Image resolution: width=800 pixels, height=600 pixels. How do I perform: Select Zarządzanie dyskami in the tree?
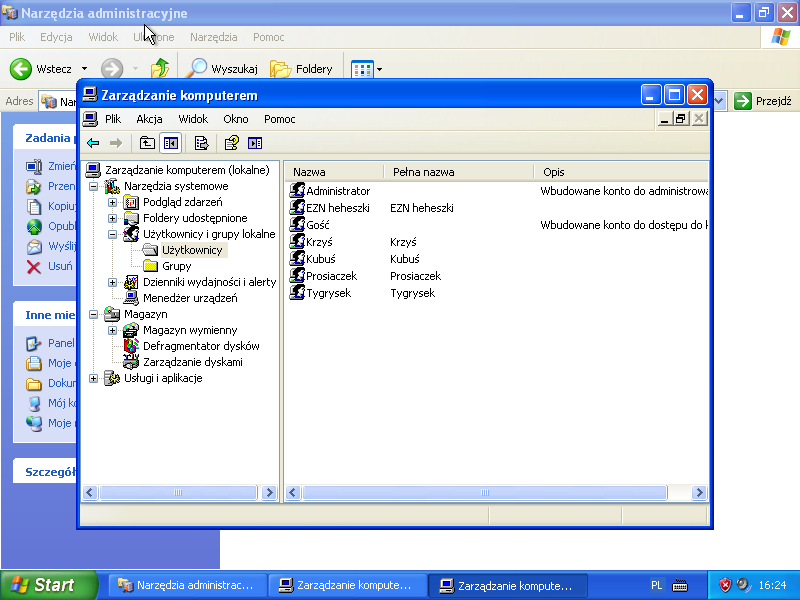point(192,362)
